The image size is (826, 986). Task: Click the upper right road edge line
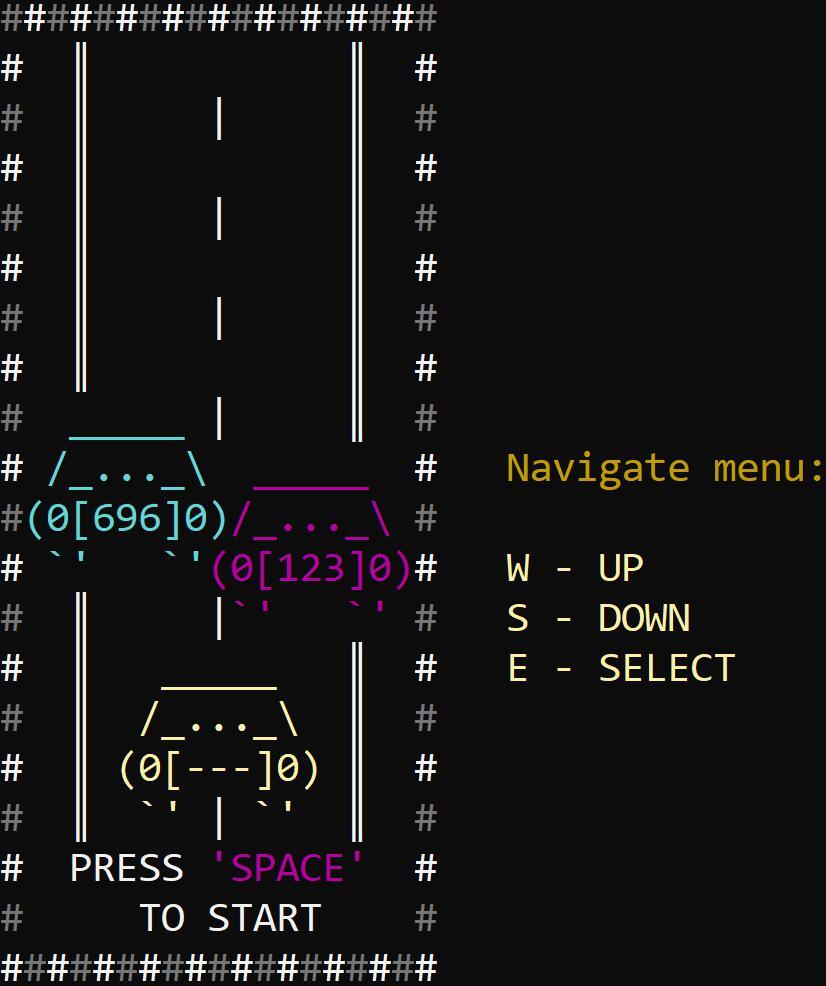point(357,240)
